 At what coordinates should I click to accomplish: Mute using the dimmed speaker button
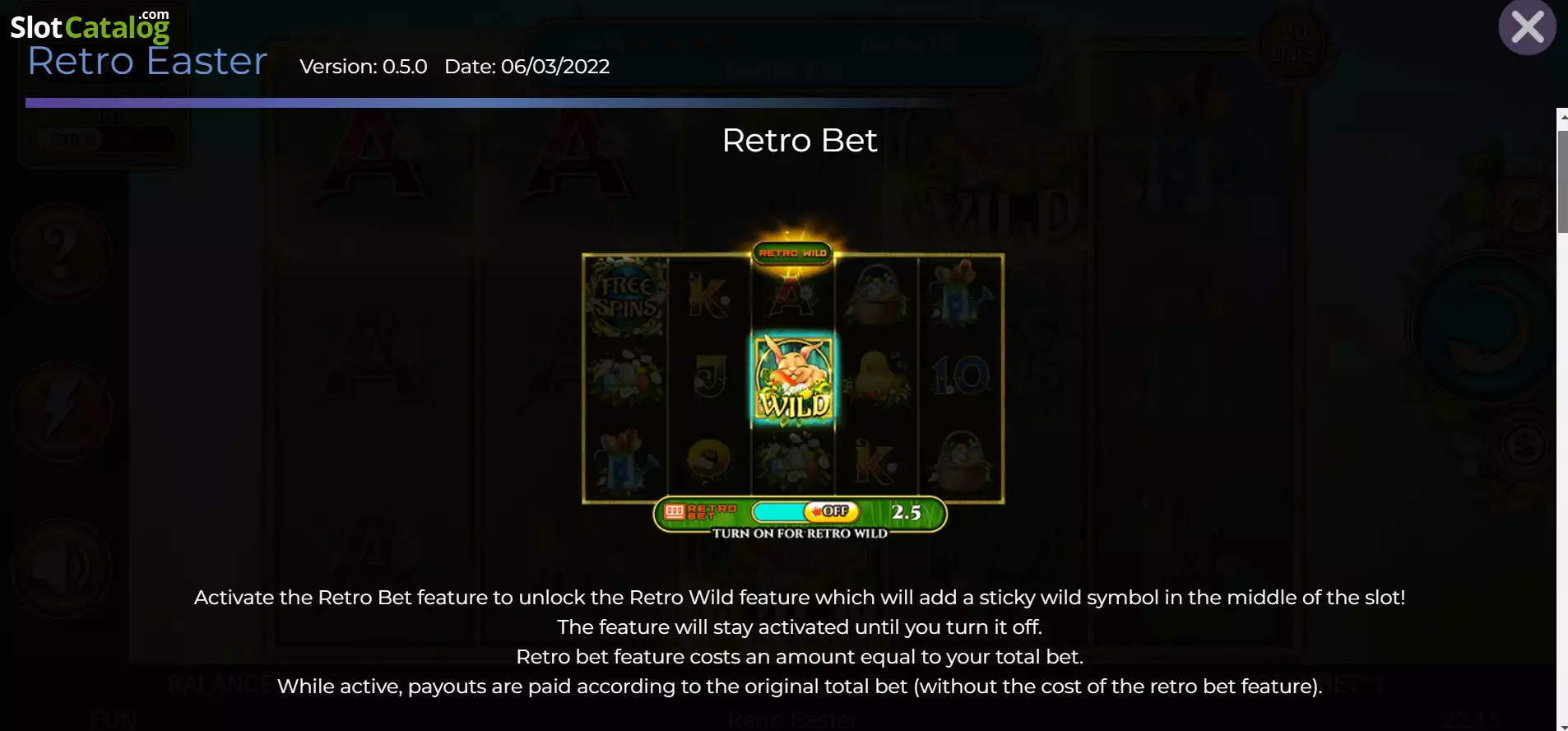tap(61, 568)
